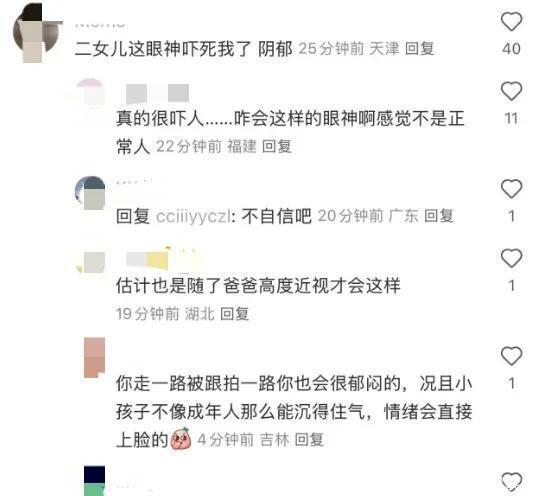Open the pink avatar on the Jilin comment

click(94, 358)
